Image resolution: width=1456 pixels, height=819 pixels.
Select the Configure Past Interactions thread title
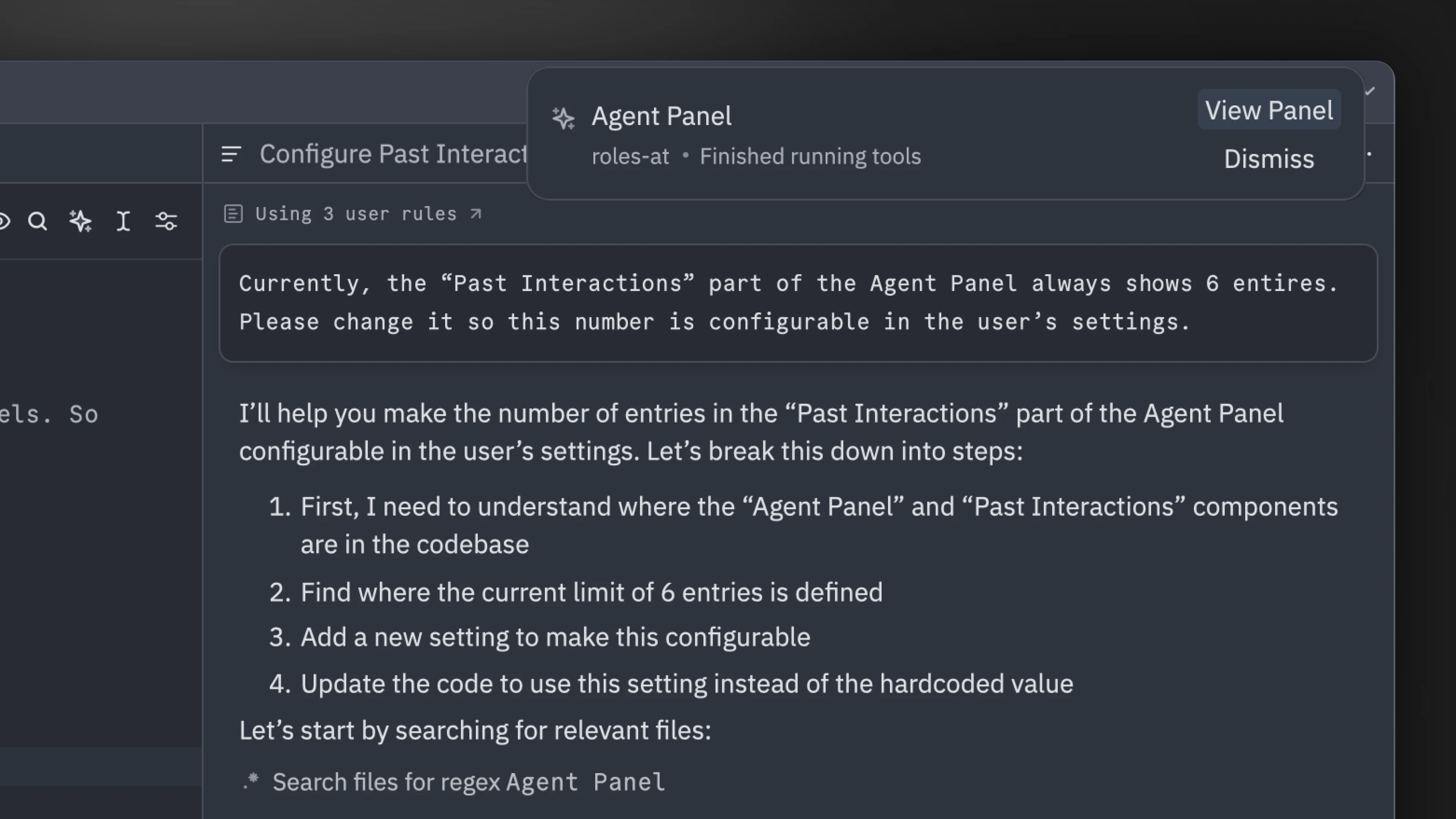point(394,154)
